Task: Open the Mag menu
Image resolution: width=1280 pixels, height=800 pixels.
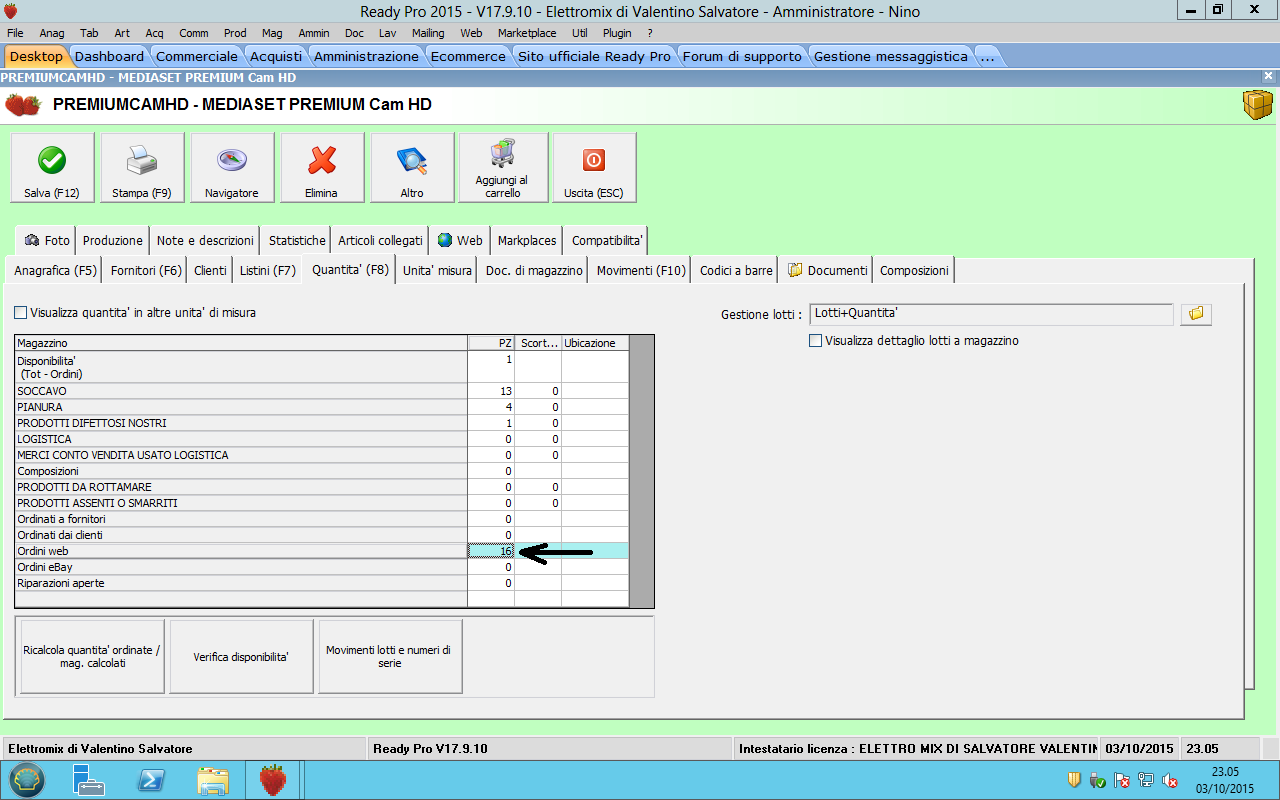Action: (274, 33)
